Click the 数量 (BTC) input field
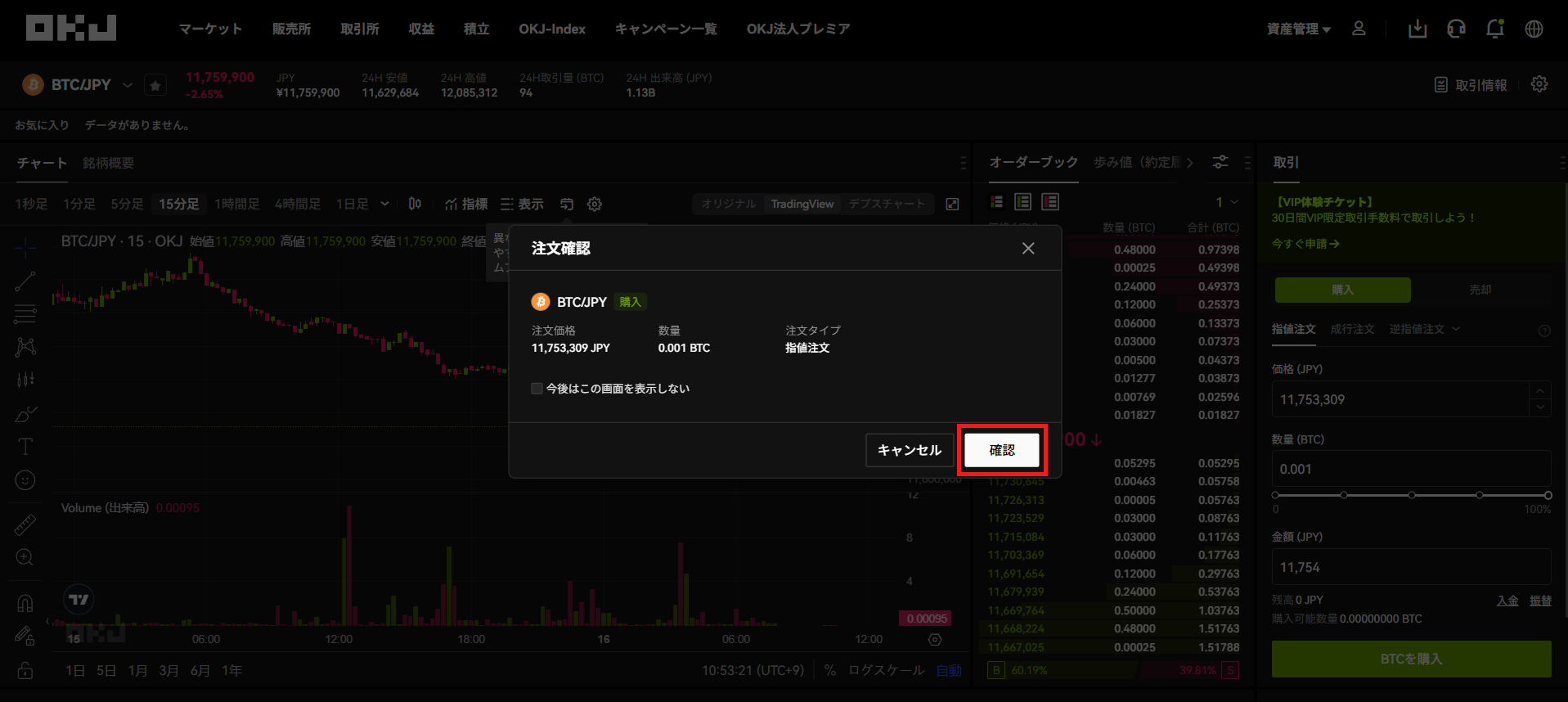1568x702 pixels. coord(1411,469)
